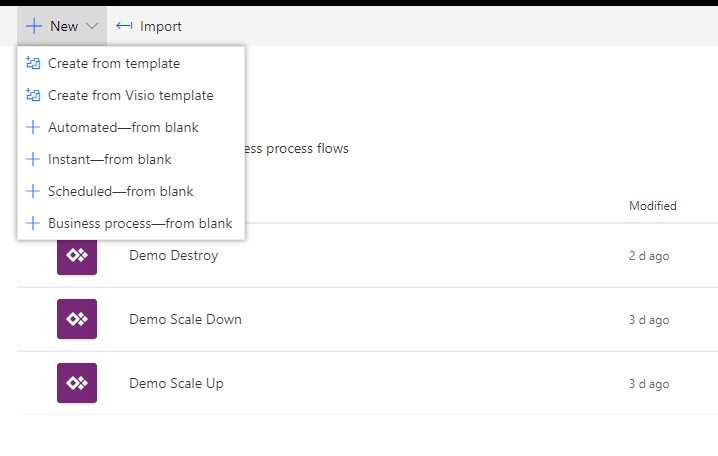
Task: Click the icon next to Create from Visio template
Action: click(x=33, y=95)
